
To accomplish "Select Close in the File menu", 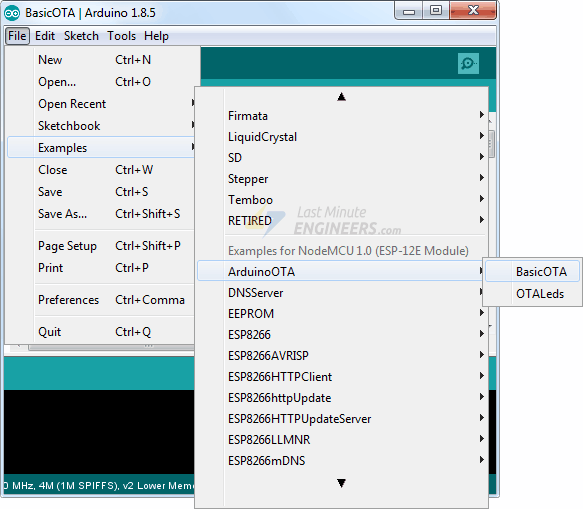I will click(101, 170).
